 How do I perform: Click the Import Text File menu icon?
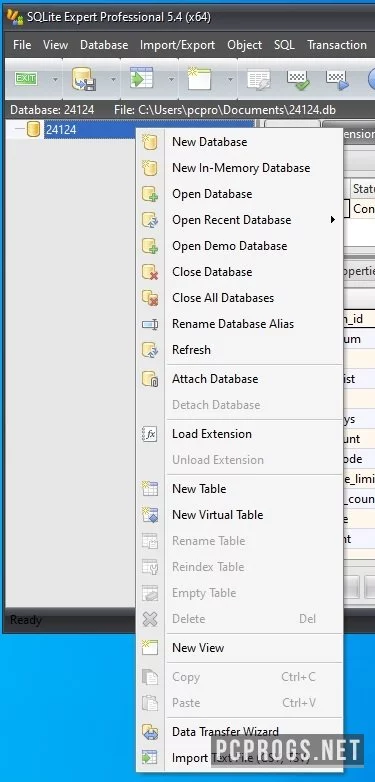point(150,758)
